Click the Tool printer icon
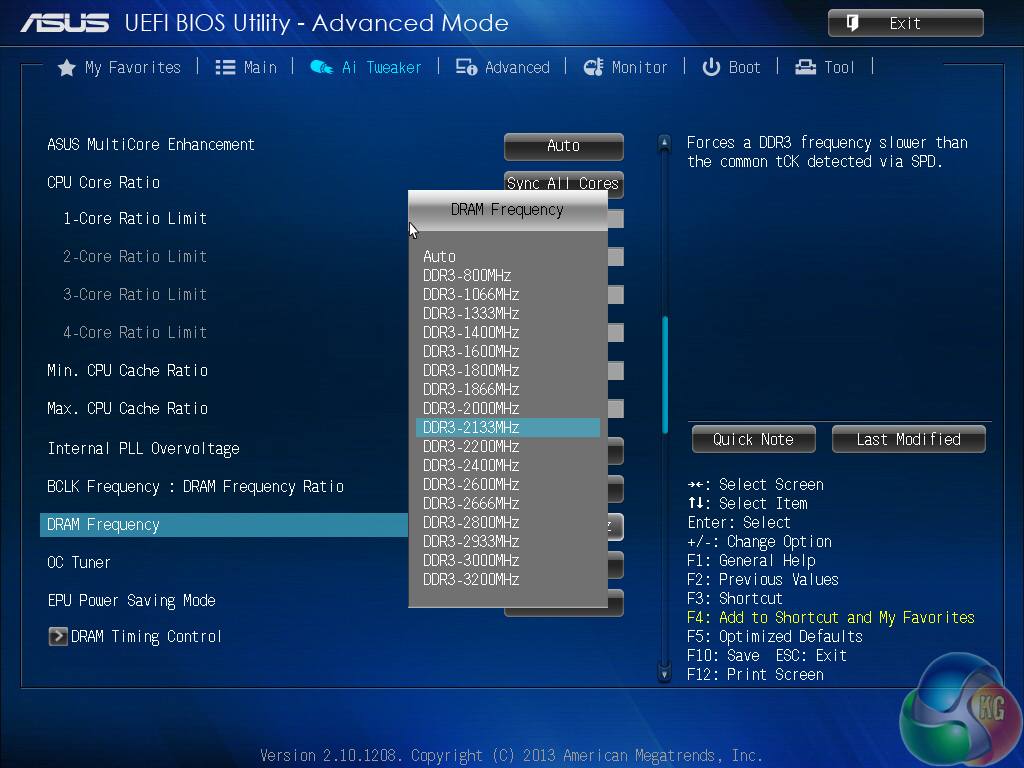This screenshot has width=1024, height=768. click(x=805, y=67)
